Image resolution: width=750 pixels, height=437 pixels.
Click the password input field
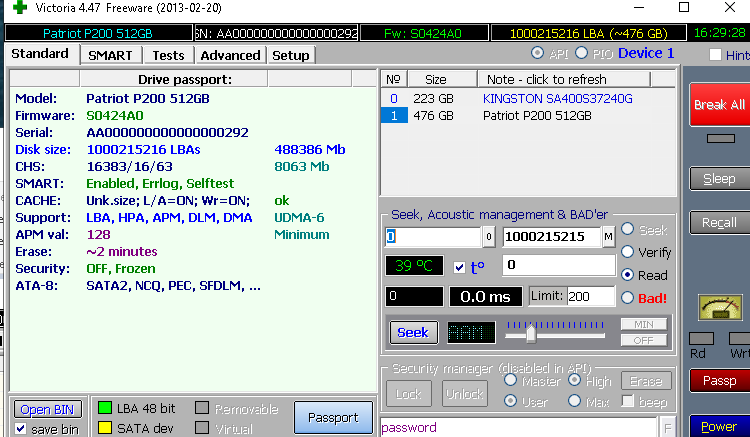519,427
